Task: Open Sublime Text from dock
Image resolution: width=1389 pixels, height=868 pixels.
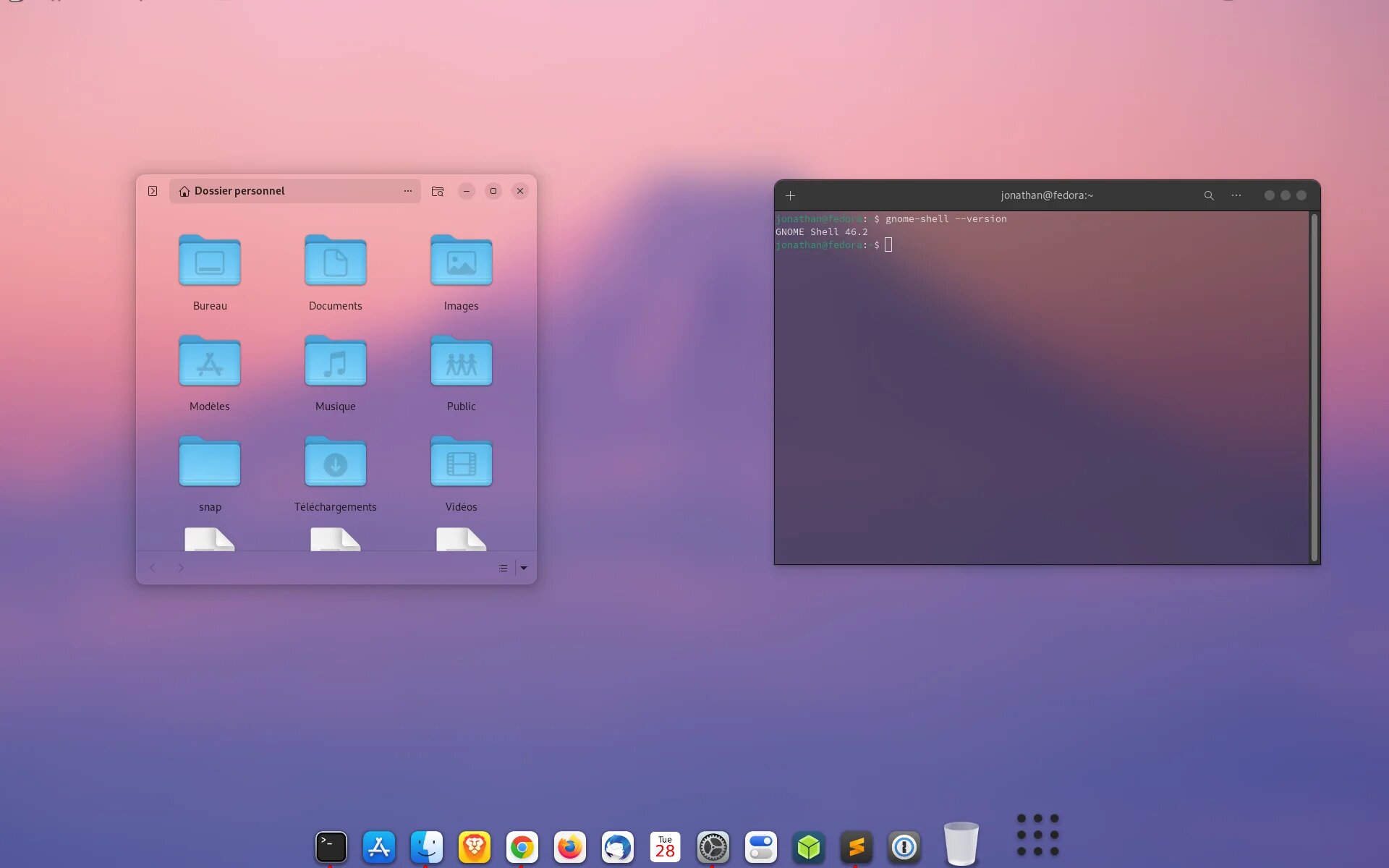Action: coord(856,847)
